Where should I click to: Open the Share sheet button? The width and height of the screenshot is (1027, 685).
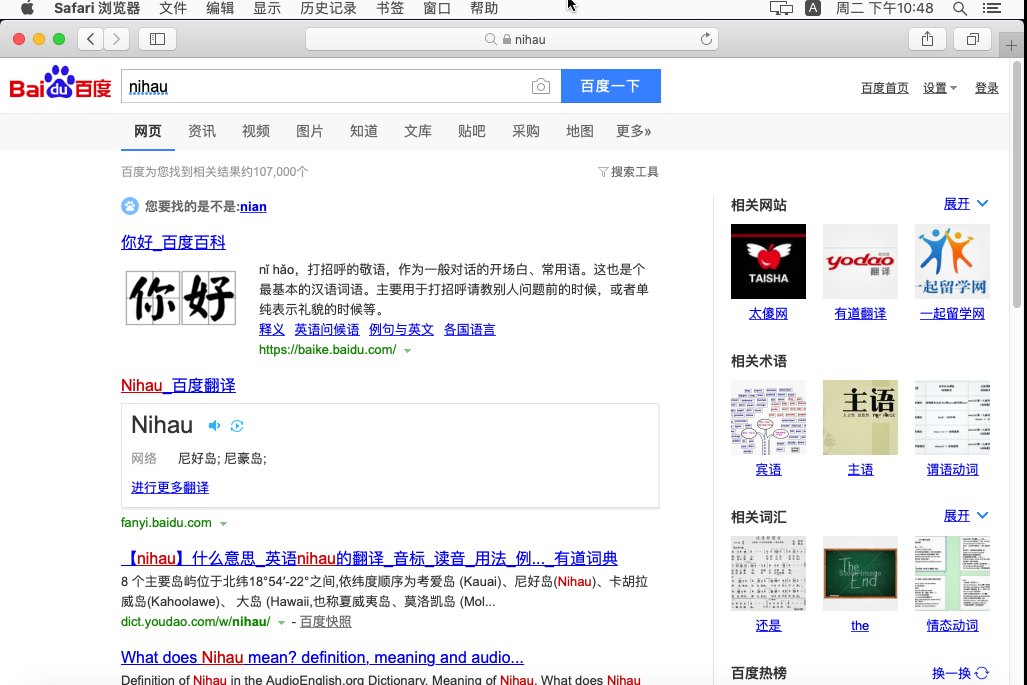927,39
